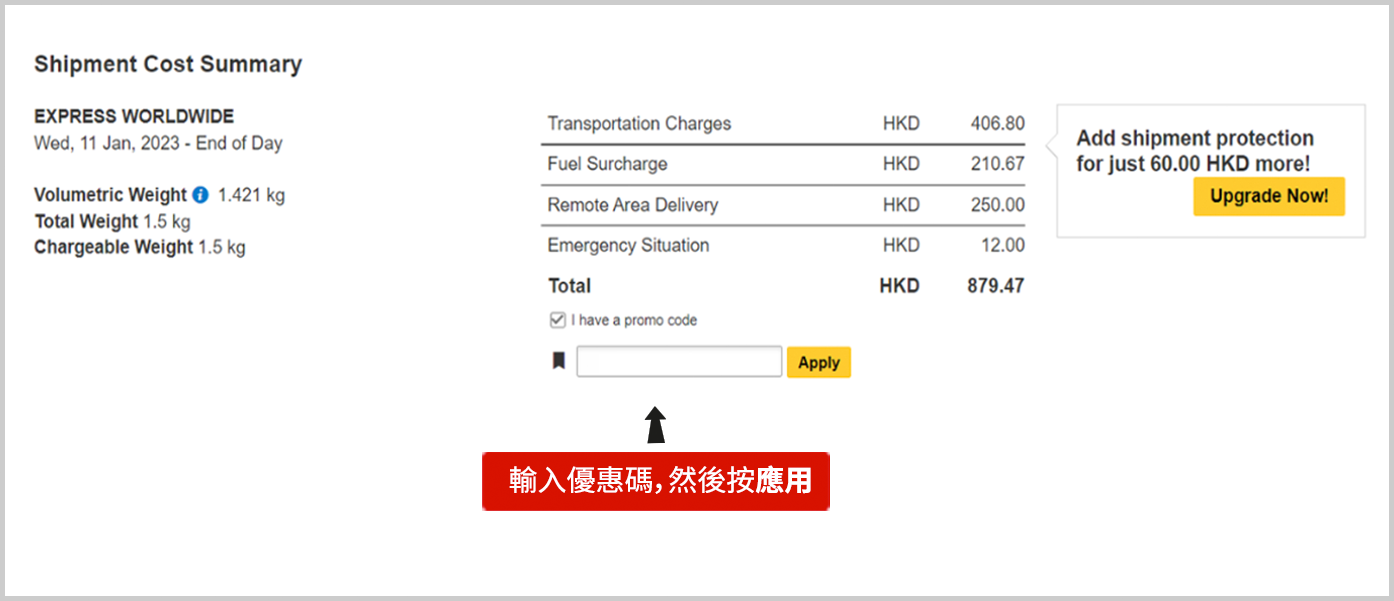This screenshot has width=1394, height=601.
Task: Select the Fuel Surcharge row label
Action: pos(607,164)
